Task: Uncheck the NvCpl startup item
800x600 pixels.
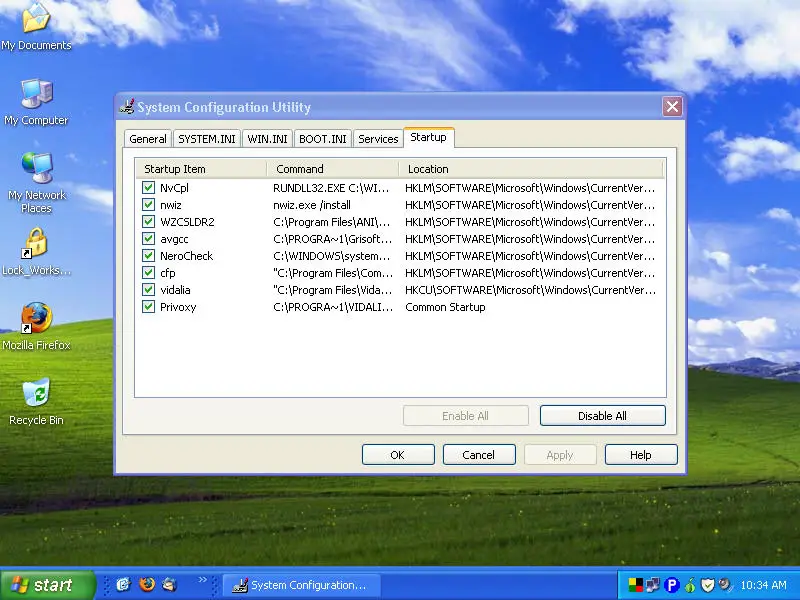Action: [148, 187]
